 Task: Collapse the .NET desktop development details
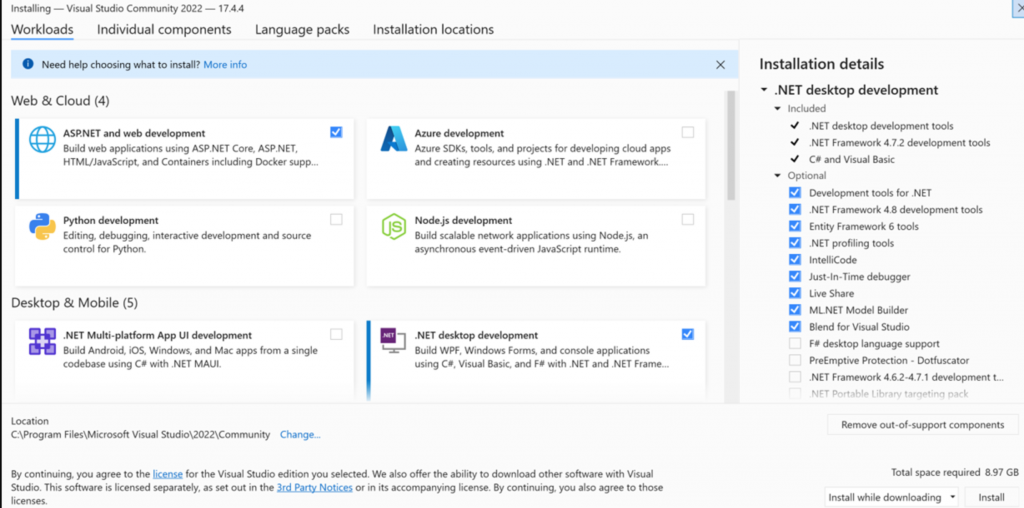765,90
